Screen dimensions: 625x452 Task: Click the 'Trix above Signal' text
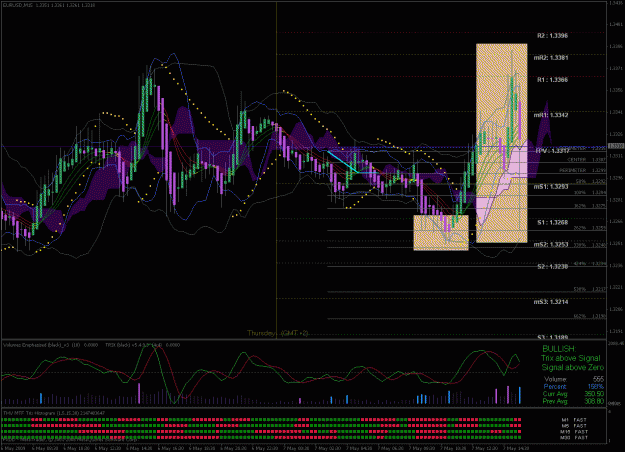(570, 358)
